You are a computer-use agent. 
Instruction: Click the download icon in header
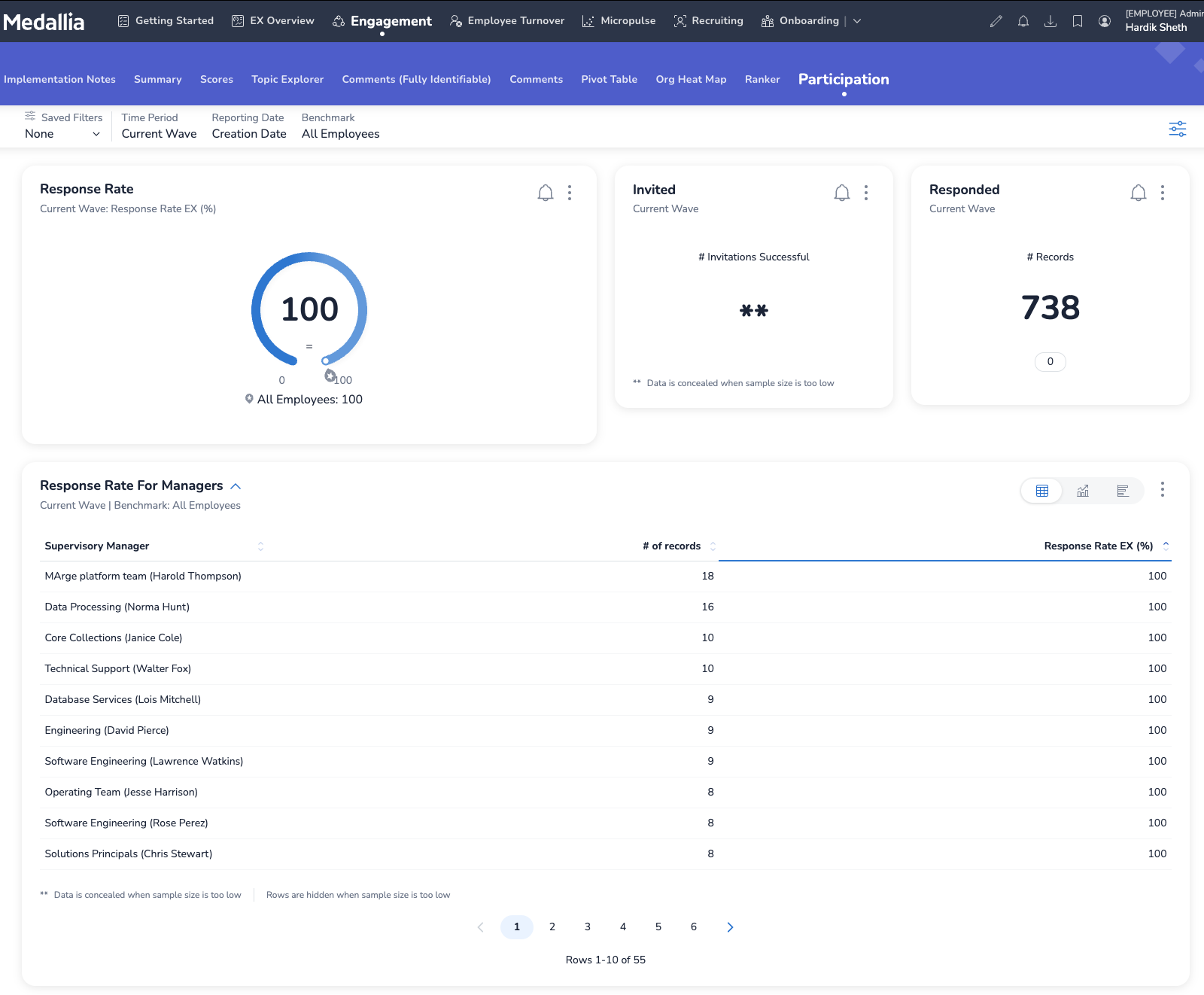(x=1050, y=21)
